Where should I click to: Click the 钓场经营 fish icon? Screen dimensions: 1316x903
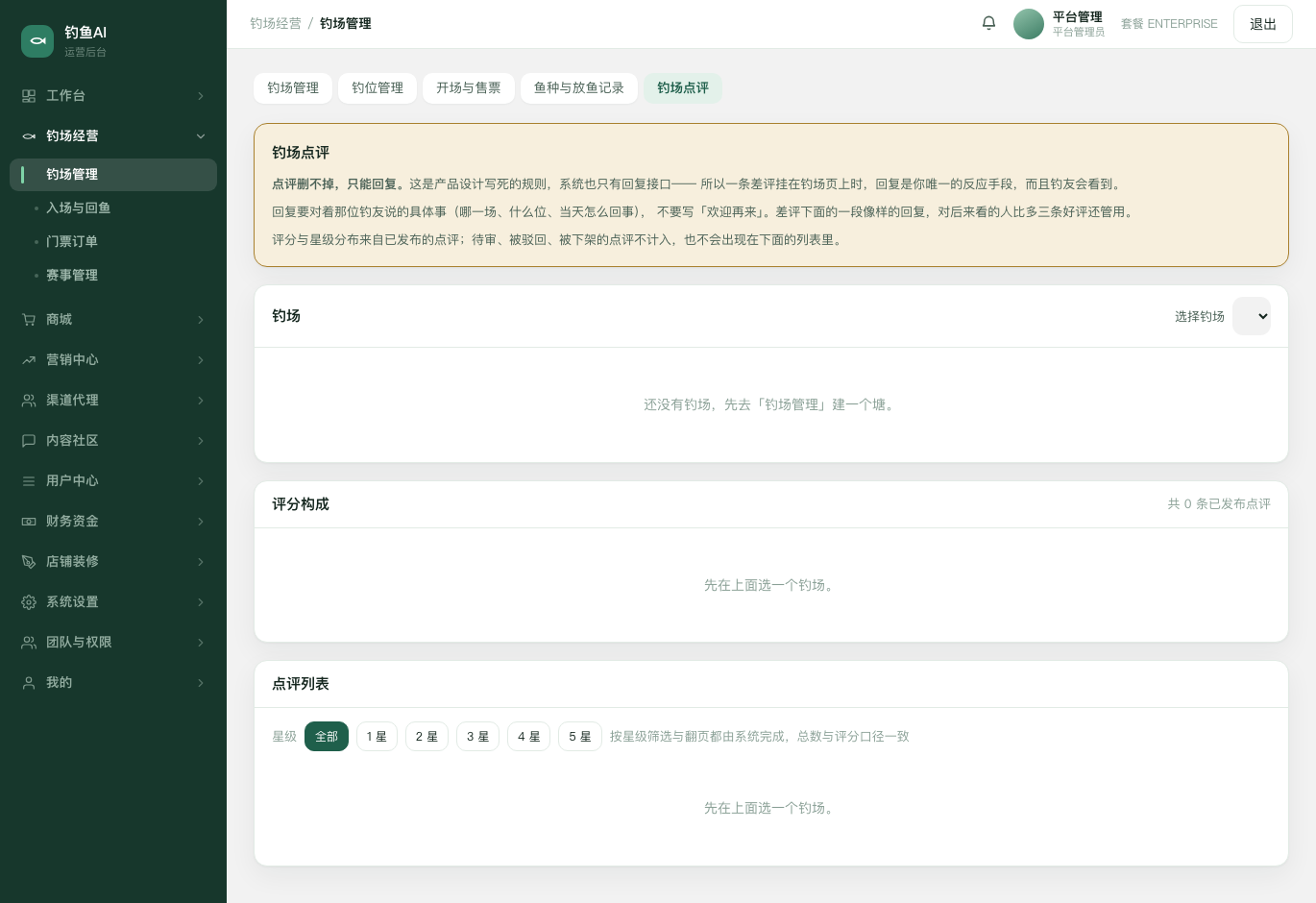[x=29, y=136]
